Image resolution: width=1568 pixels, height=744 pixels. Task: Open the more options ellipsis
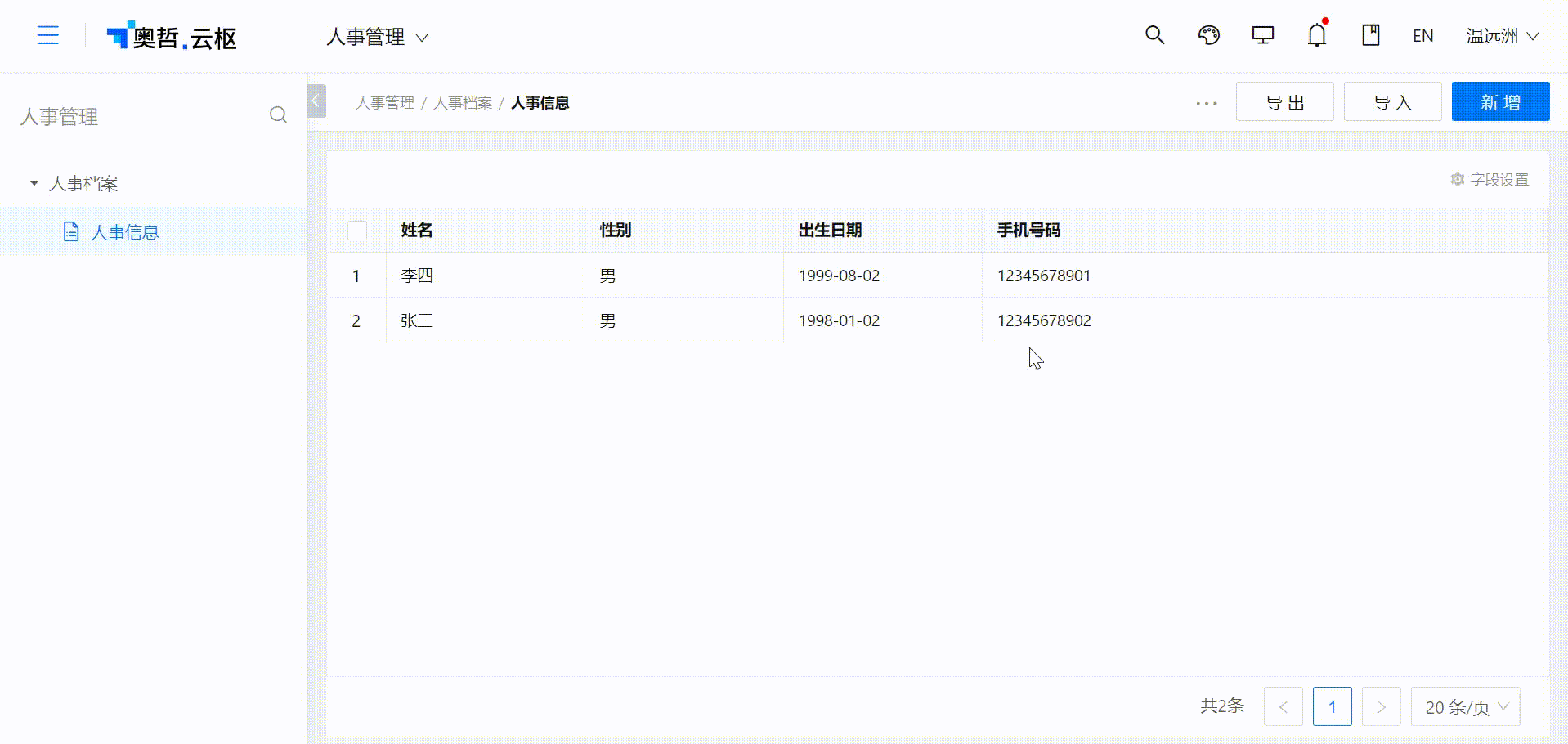click(x=1207, y=103)
